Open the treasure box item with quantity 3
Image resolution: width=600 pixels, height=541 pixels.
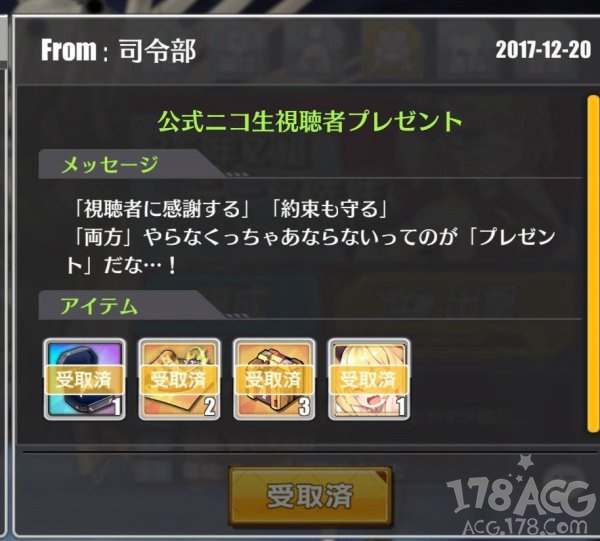274,379
